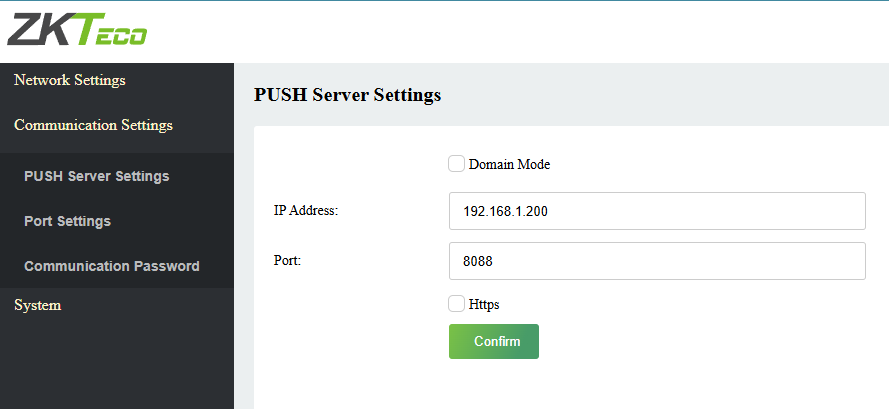This screenshot has width=889, height=409.
Task: Click the ZKTeco logo
Action: [76, 30]
